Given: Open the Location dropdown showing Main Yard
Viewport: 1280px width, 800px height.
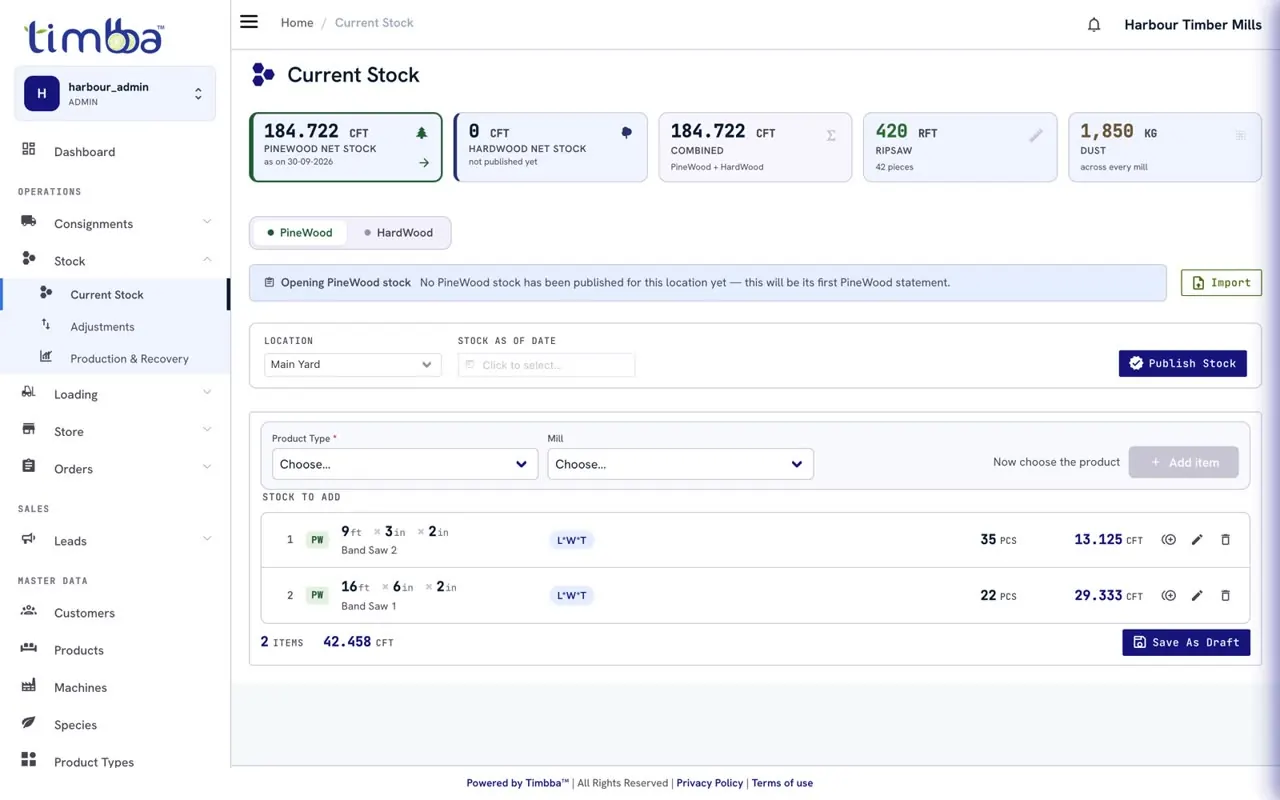Looking at the screenshot, I should click(352, 365).
